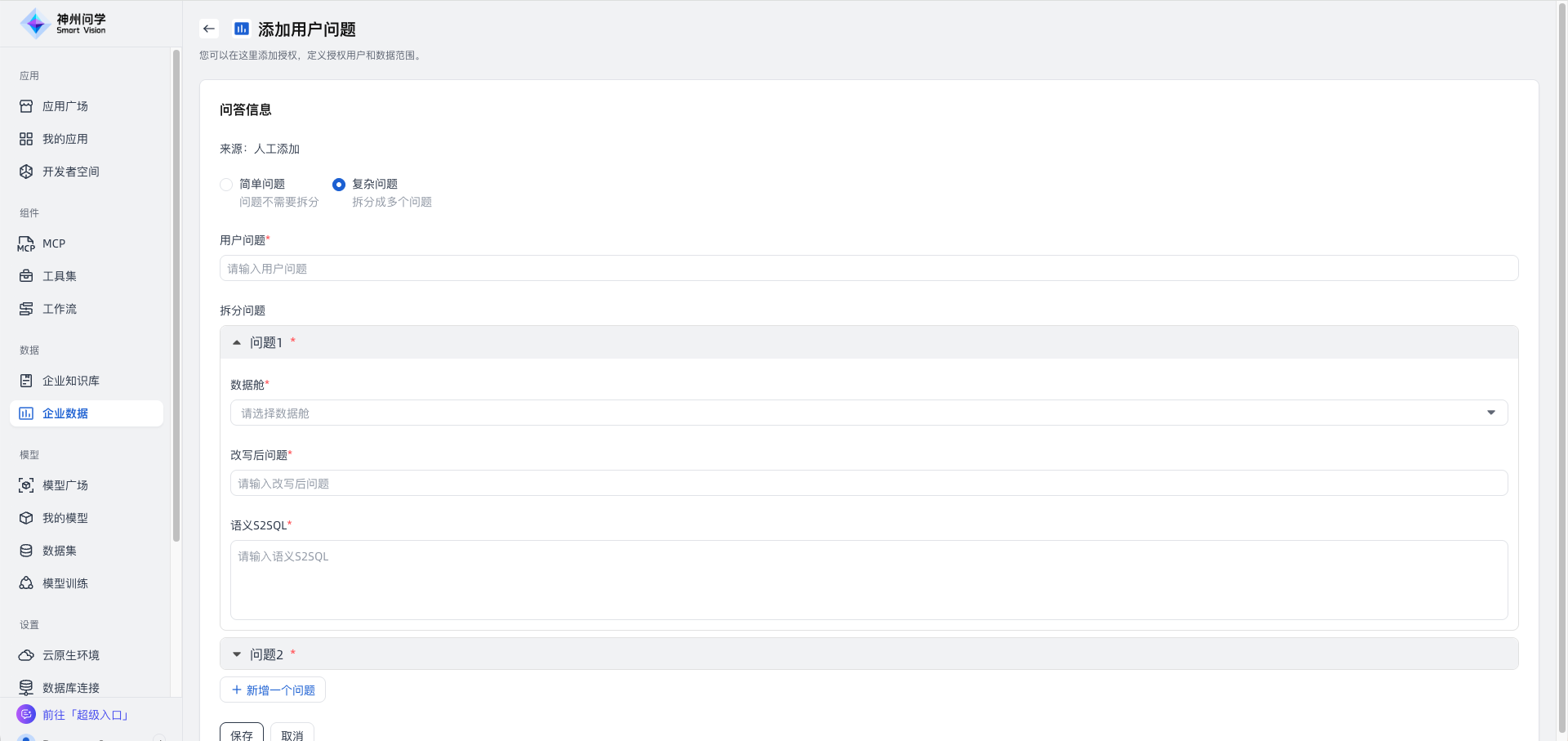Click the MCP icon in sidebar
This screenshot has height=741, width=1568.
[26, 243]
